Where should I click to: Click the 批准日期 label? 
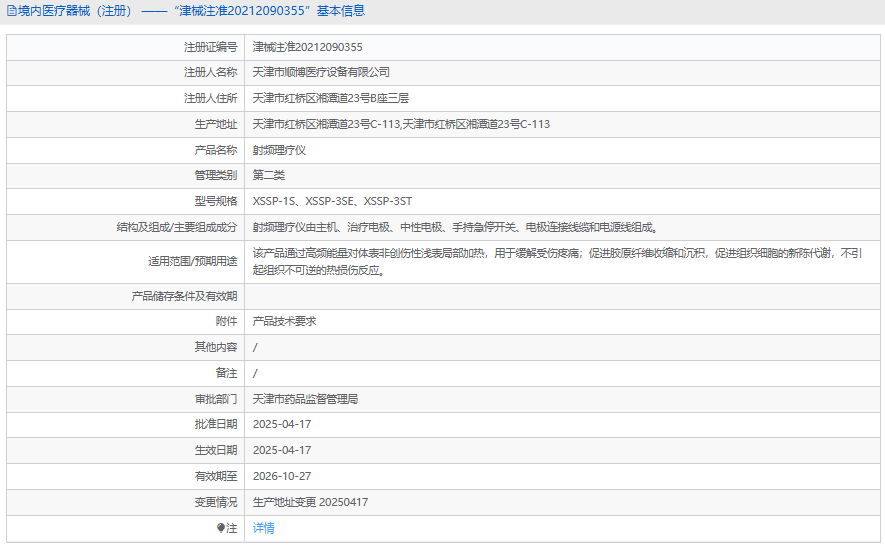click(216, 424)
